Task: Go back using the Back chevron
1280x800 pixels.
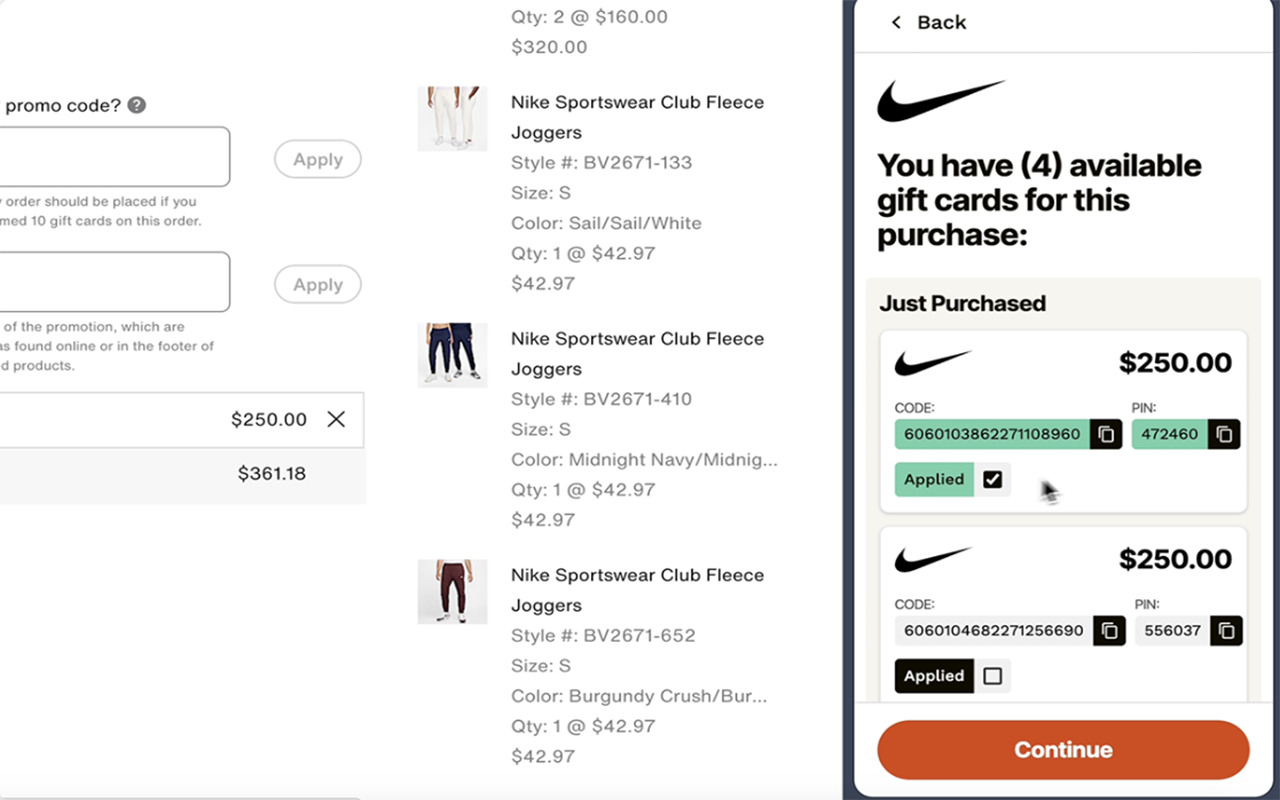Action: coord(897,22)
